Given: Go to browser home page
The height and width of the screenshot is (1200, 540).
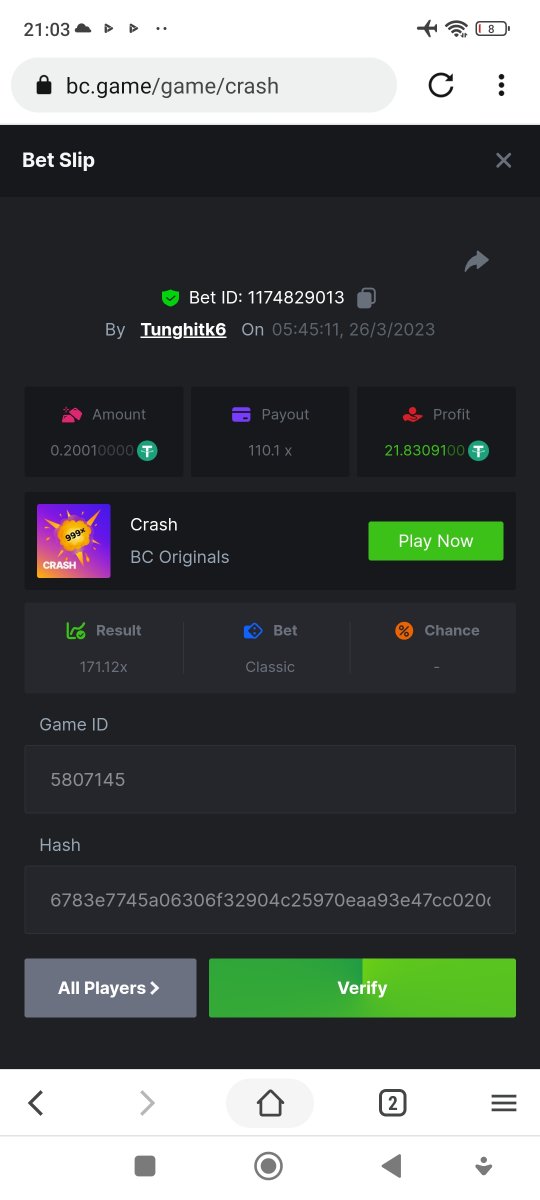Looking at the screenshot, I should [x=270, y=1103].
